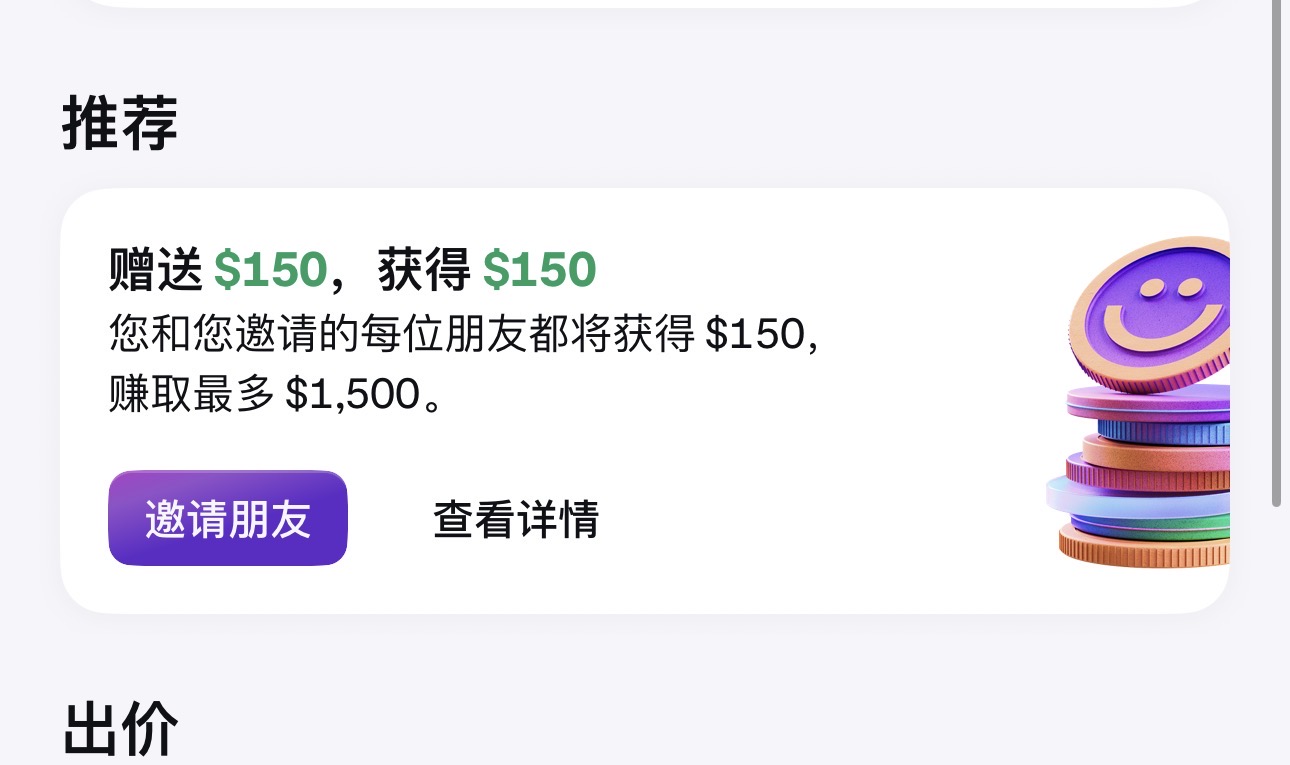Click the purple smiley face coin
Image resolution: width=1290 pixels, height=765 pixels.
tap(1150, 312)
